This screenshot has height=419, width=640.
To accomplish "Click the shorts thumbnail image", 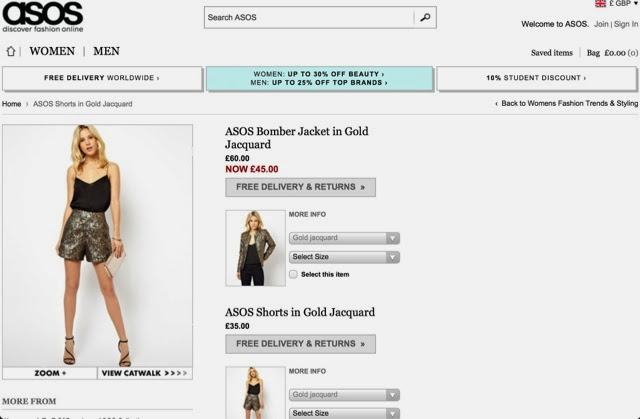I will [256, 392].
